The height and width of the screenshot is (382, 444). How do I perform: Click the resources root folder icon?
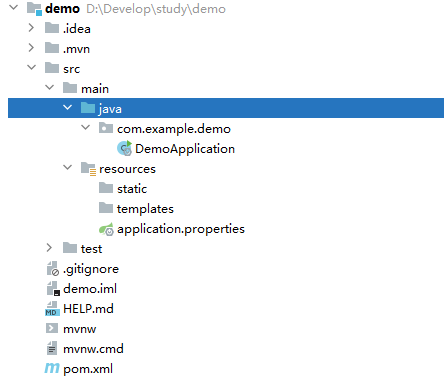pos(89,169)
